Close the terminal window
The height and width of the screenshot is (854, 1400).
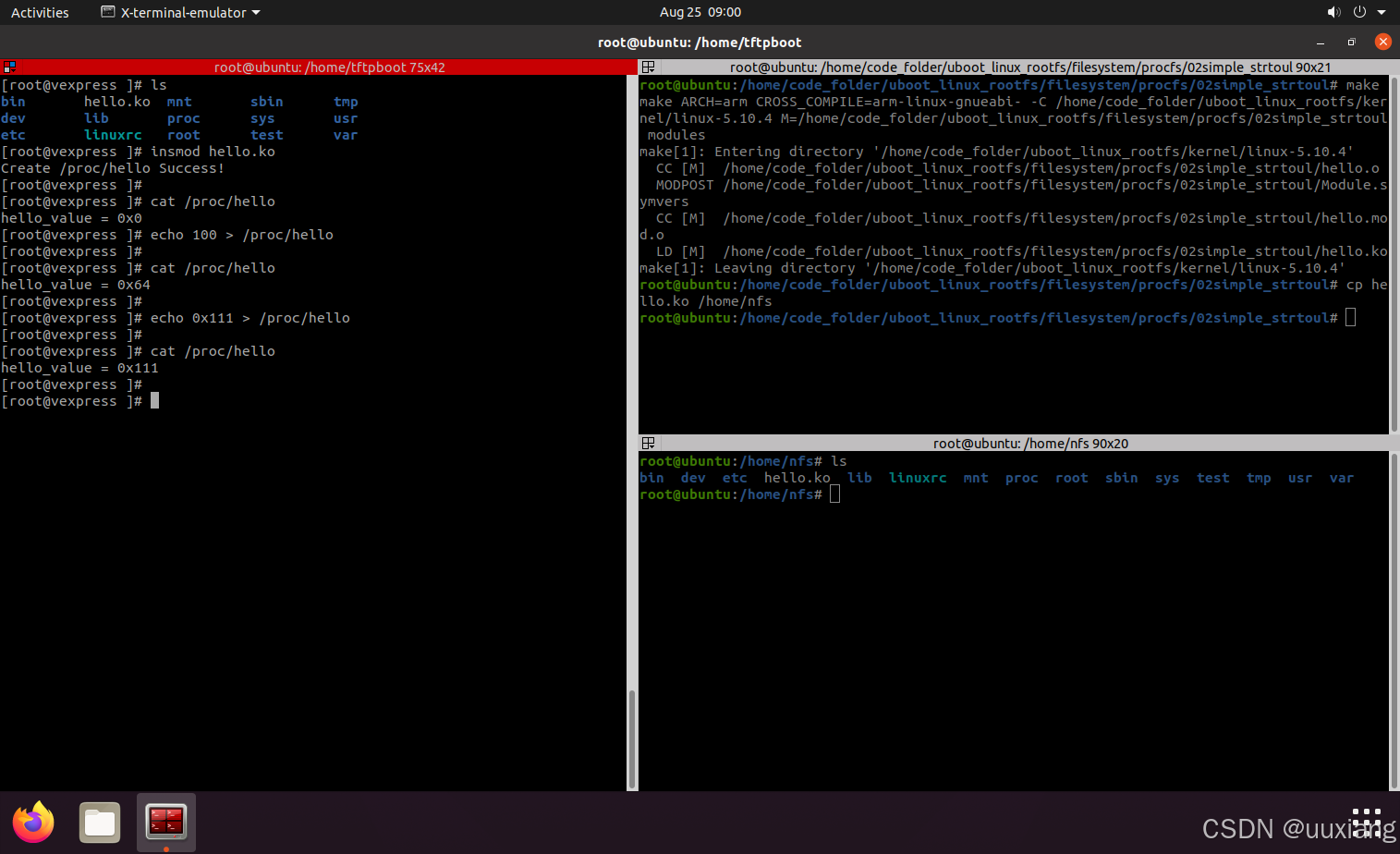1383,42
